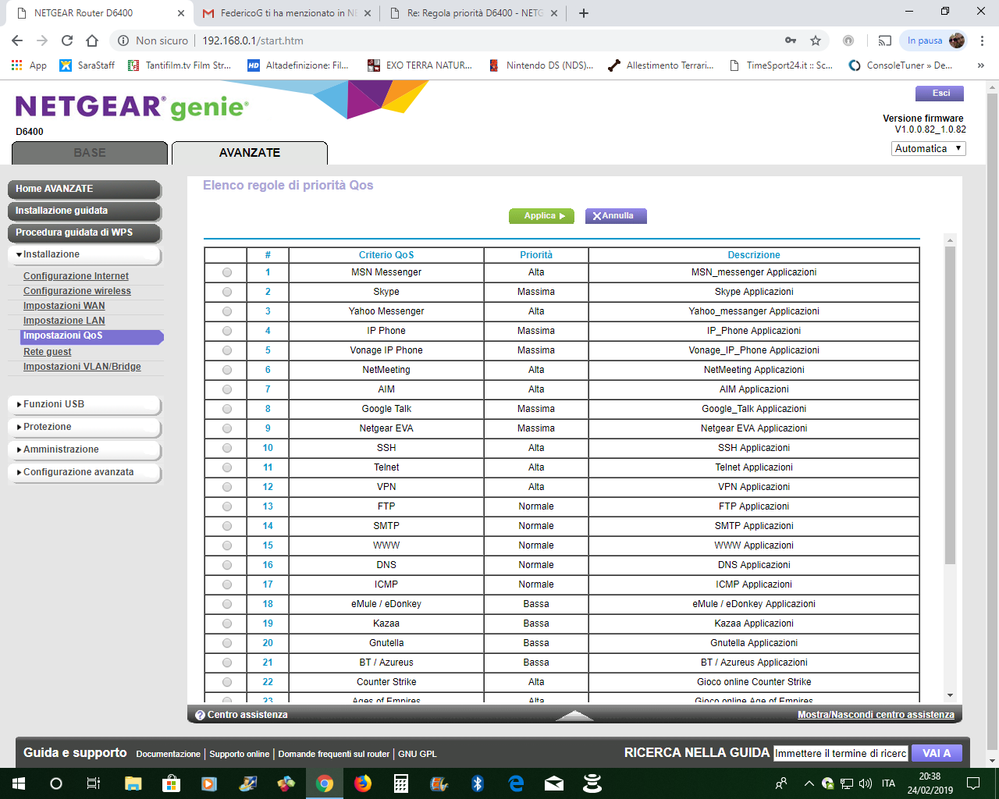Viewport: 999px width, 799px height.
Task: Select the eMule / eDonkey radio button
Action: (x=227, y=604)
